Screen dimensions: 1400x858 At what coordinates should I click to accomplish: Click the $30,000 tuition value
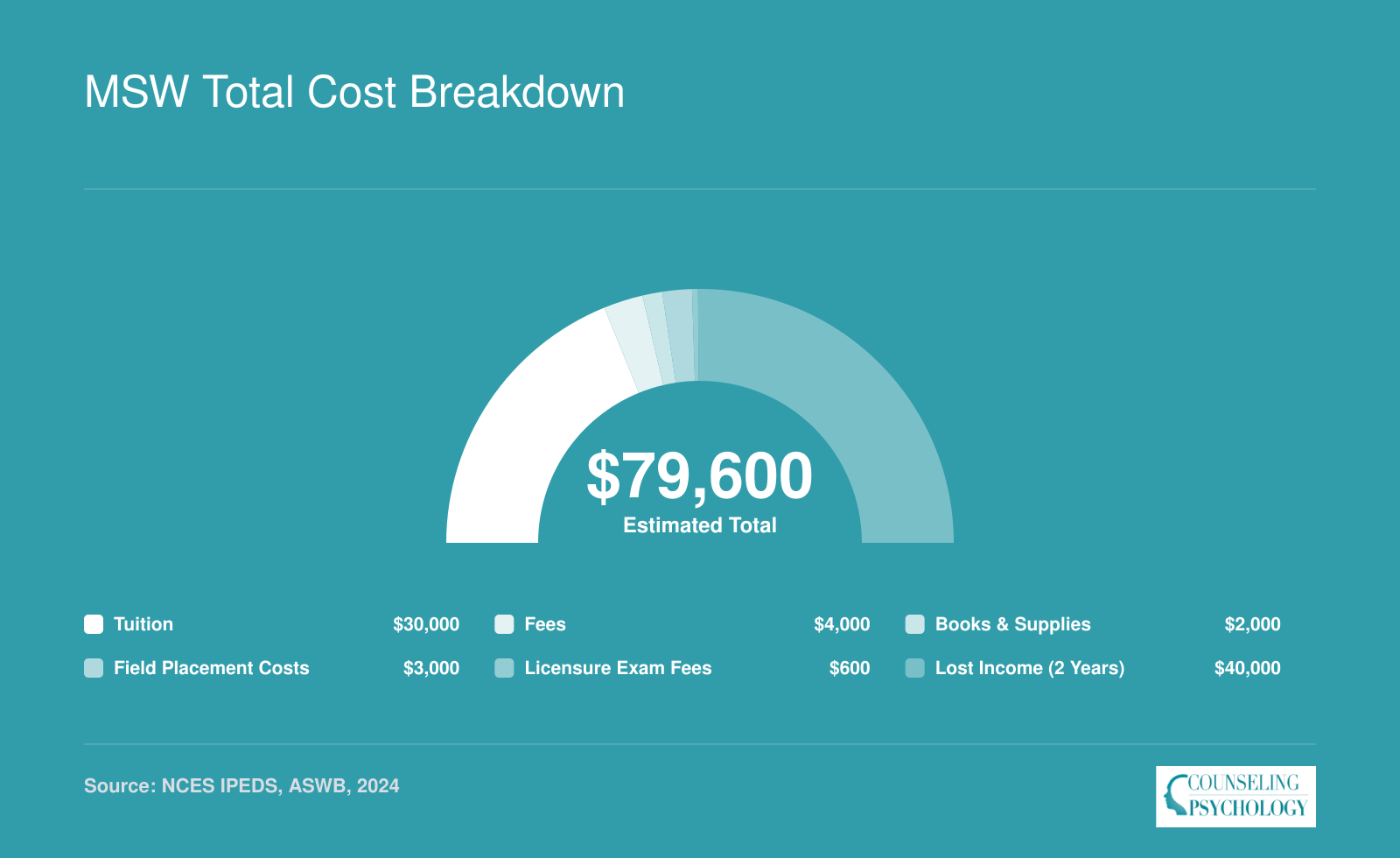[x=426, y=624]
